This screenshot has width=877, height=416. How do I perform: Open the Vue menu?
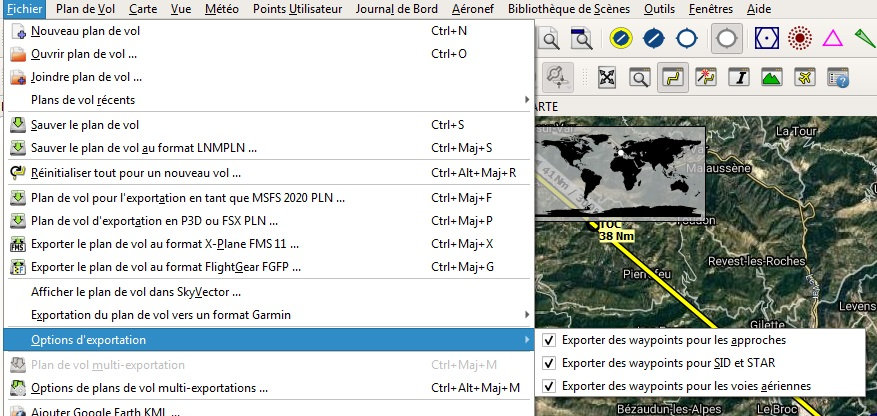[x=181, y=9]
